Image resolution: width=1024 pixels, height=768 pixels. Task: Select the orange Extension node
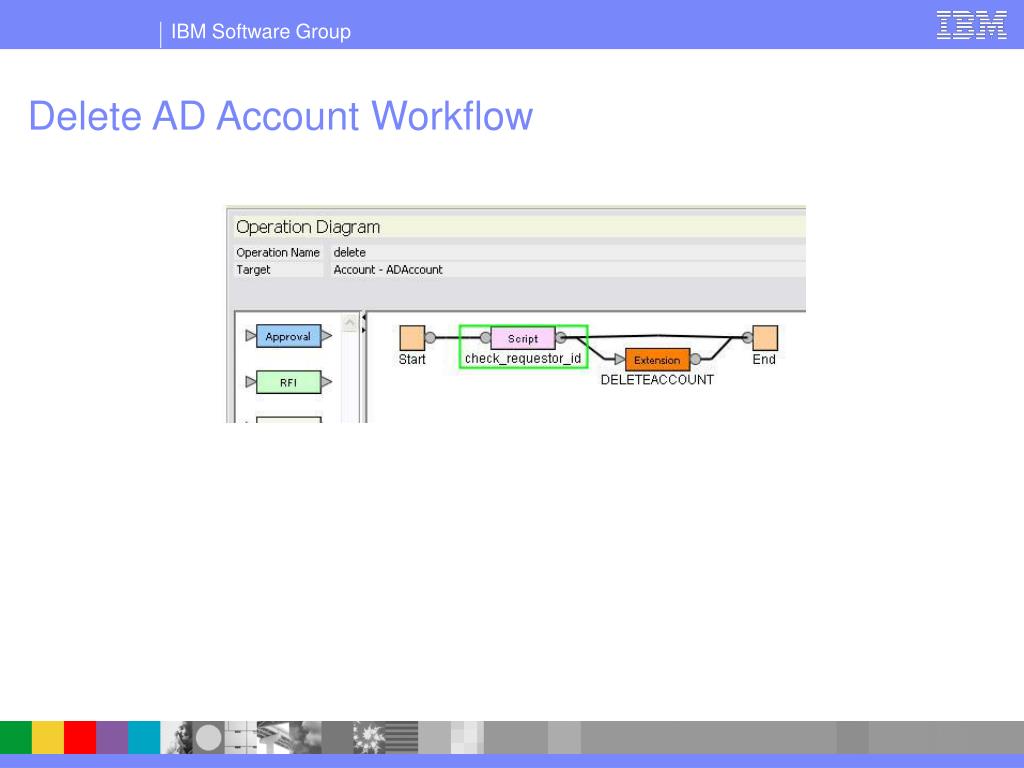coord(657,360)
